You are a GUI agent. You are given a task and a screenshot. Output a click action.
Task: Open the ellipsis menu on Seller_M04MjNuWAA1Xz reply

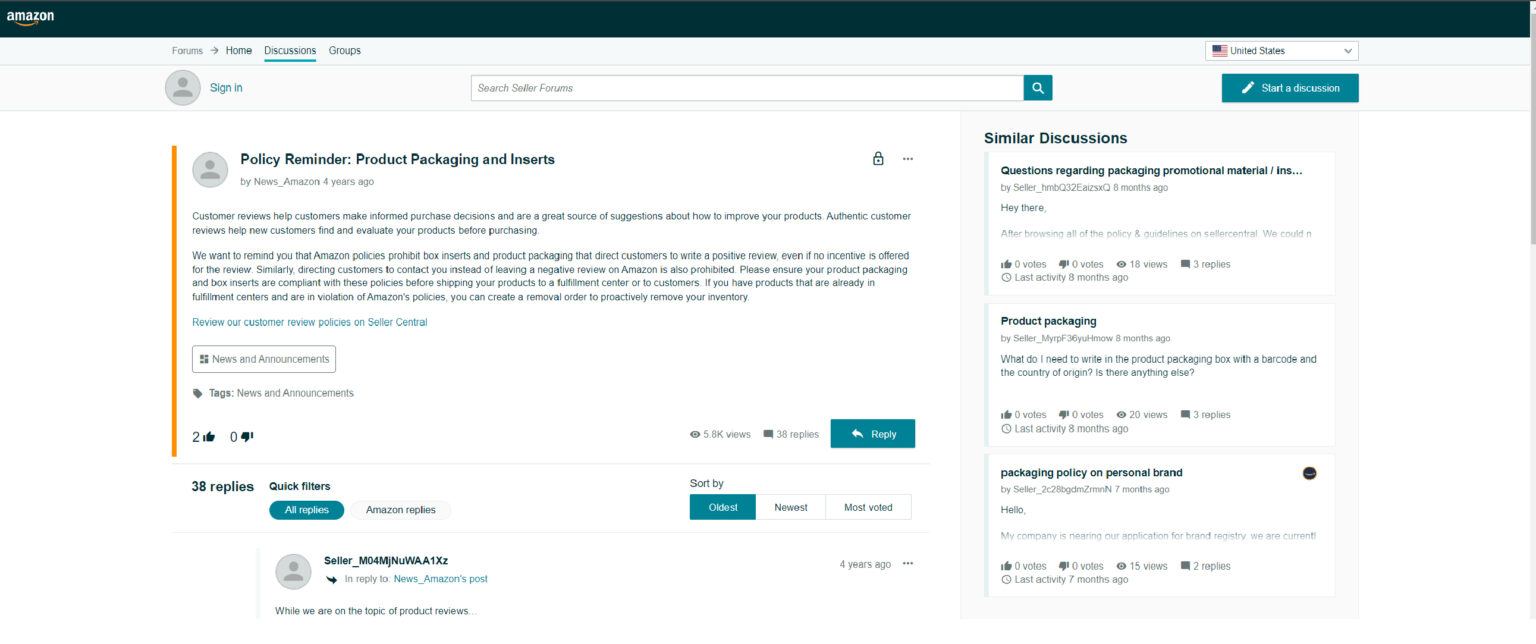pos(908,563)
